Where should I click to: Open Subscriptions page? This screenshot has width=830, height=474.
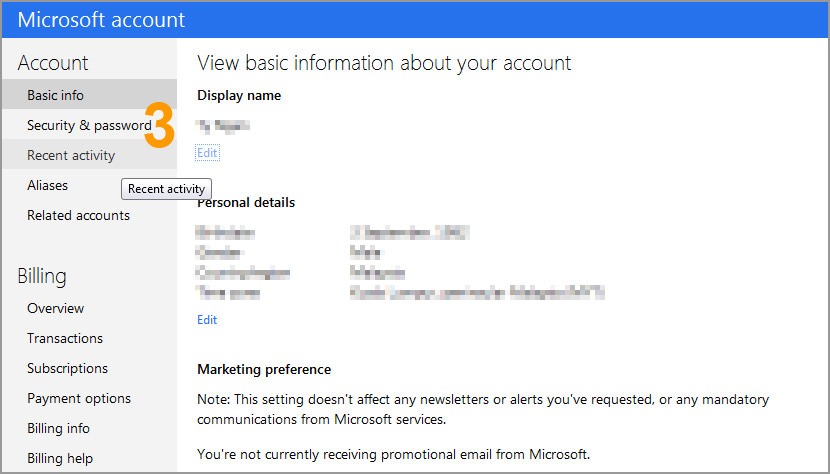point(67,368)
